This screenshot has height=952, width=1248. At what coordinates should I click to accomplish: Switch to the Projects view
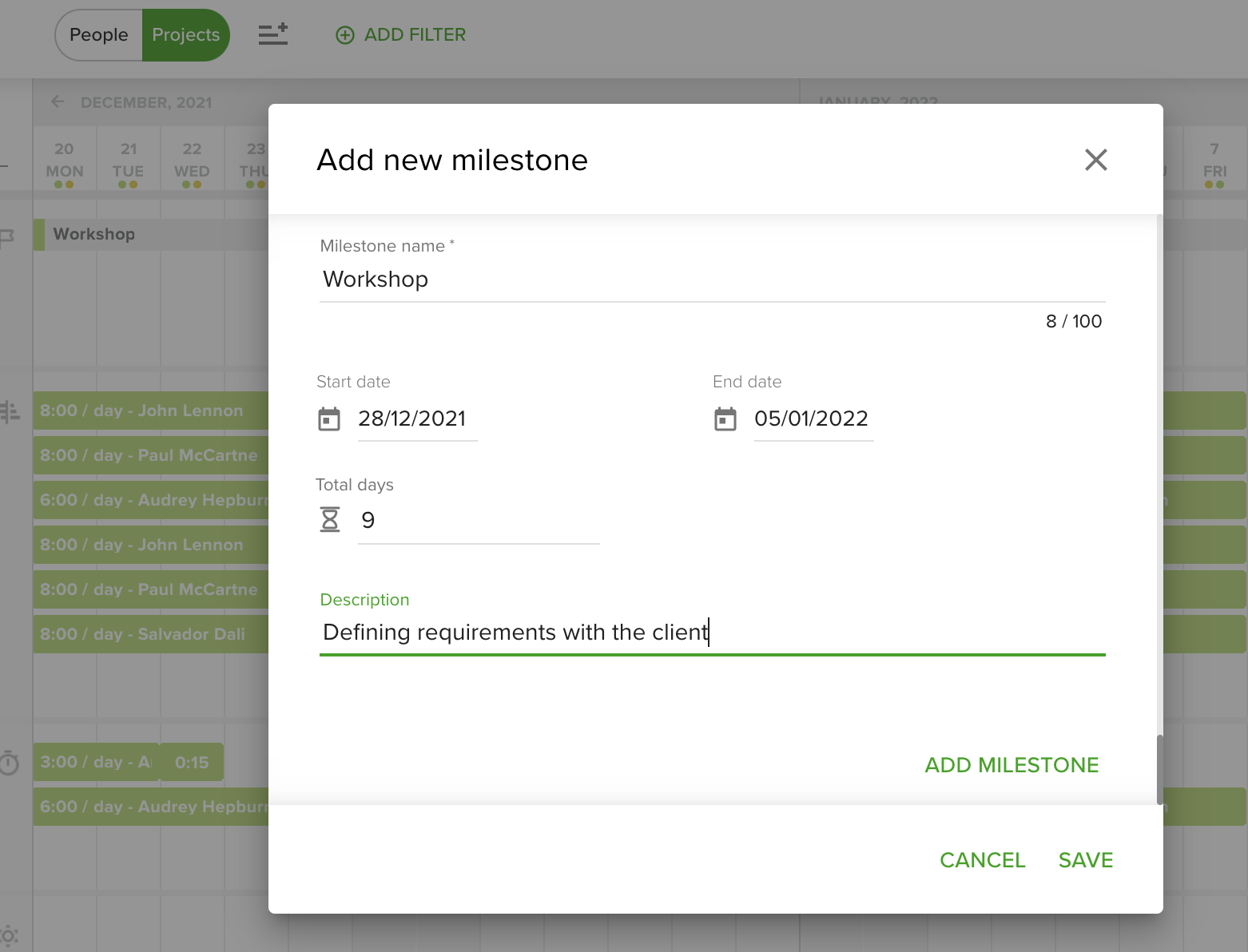point(185,34)
